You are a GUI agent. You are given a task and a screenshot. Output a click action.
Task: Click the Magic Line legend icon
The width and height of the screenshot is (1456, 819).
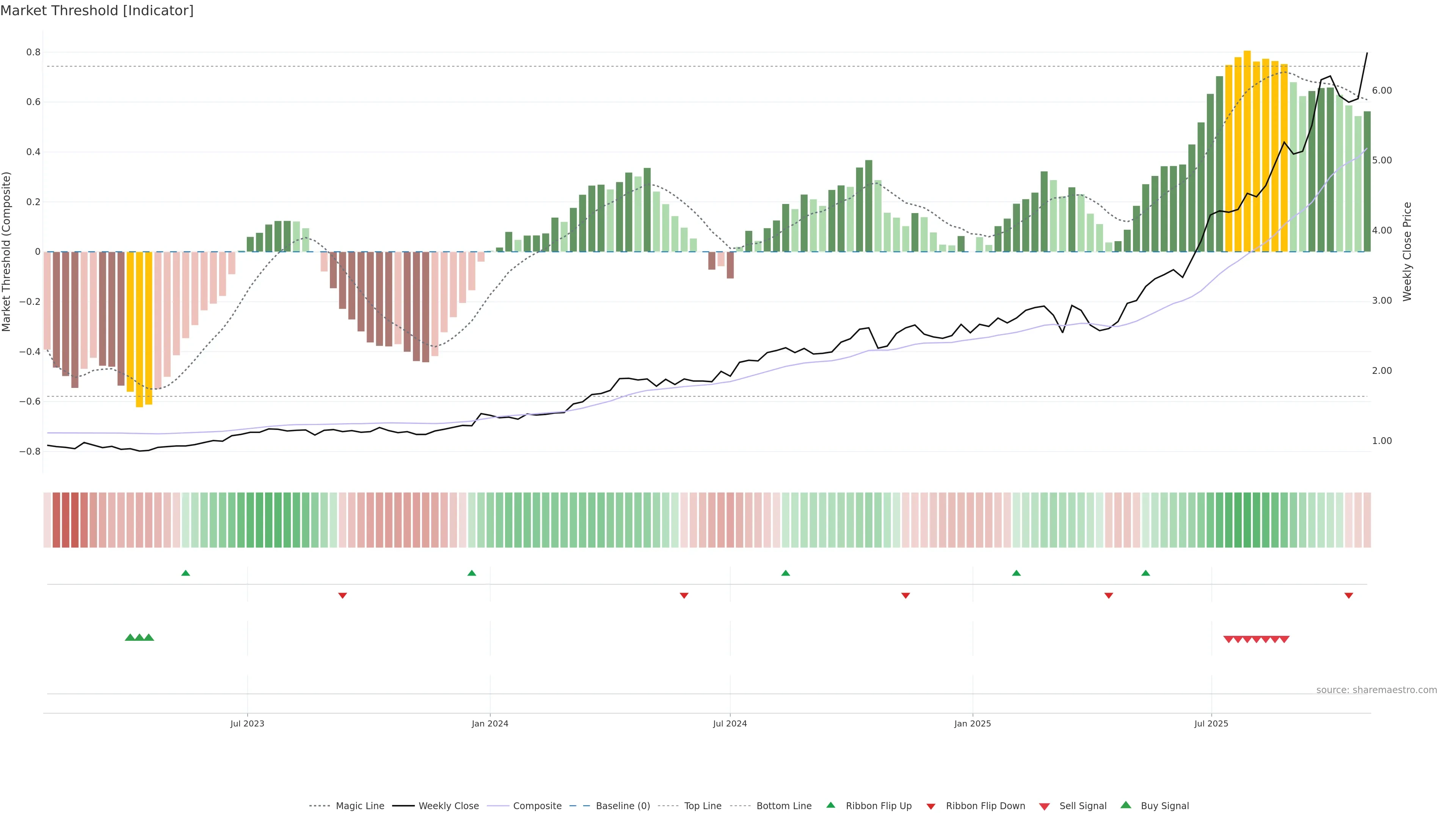(319, 806)
